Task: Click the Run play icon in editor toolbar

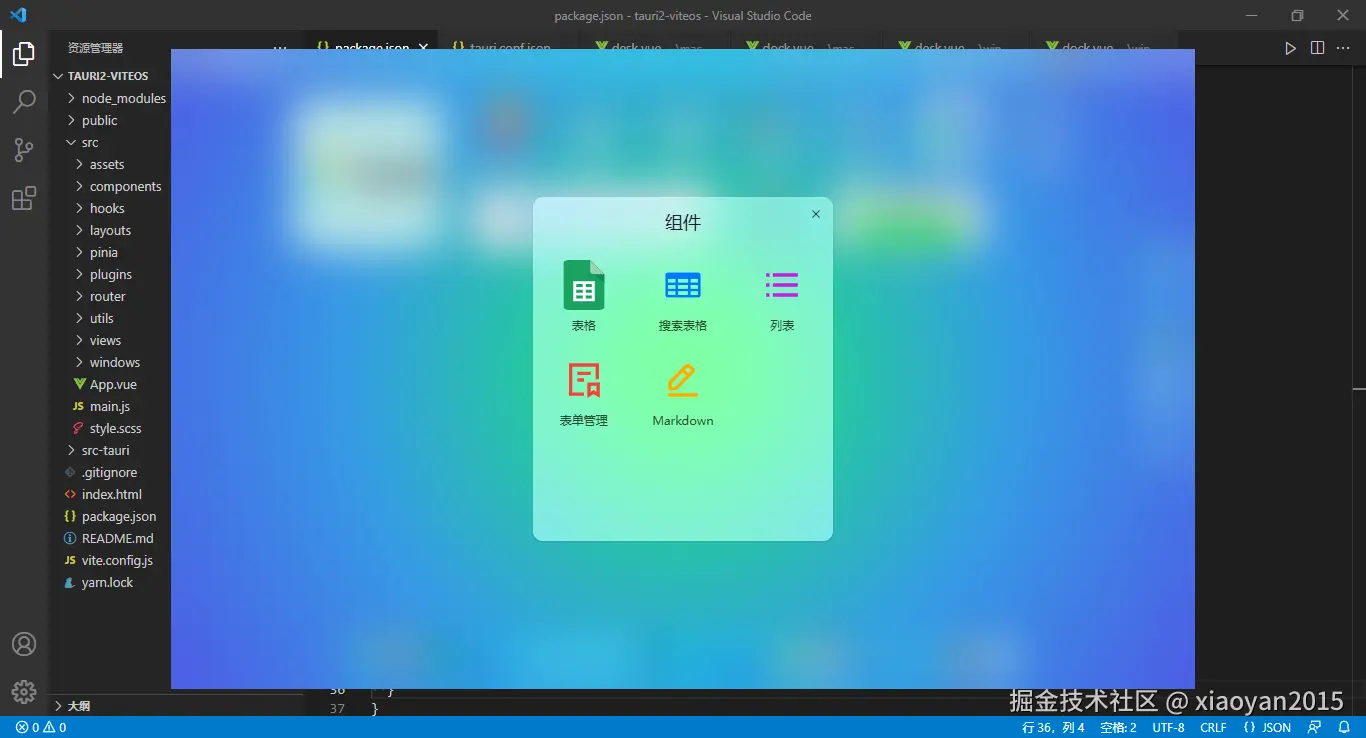Action: (1290, 48)
